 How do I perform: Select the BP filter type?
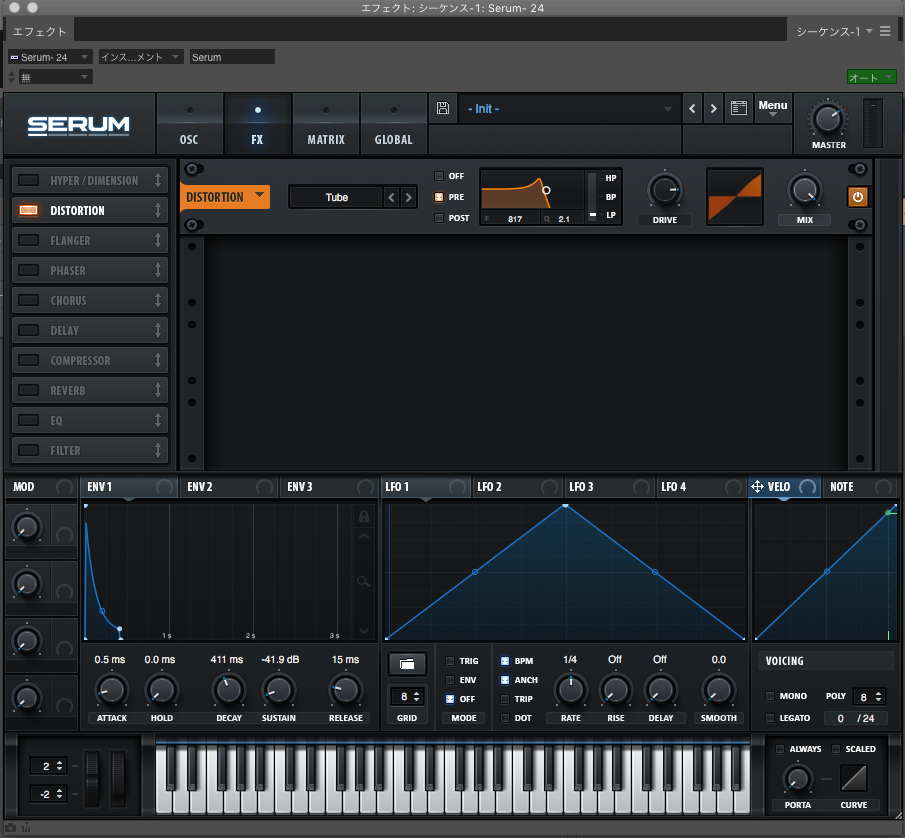coord(611,197)
